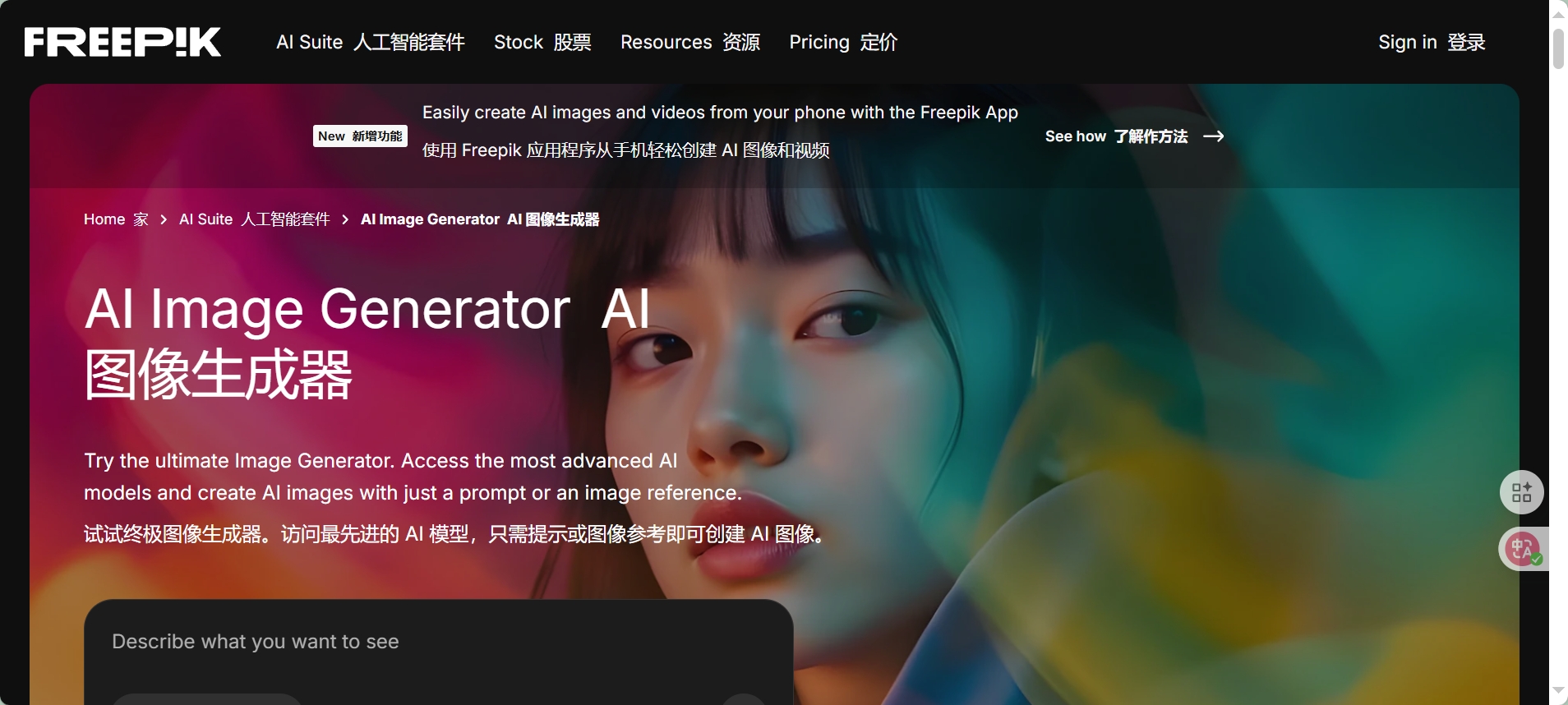This screenshot has height=705, width=1568.
Task: Click the Freepik logo
Action: point(122,42)
